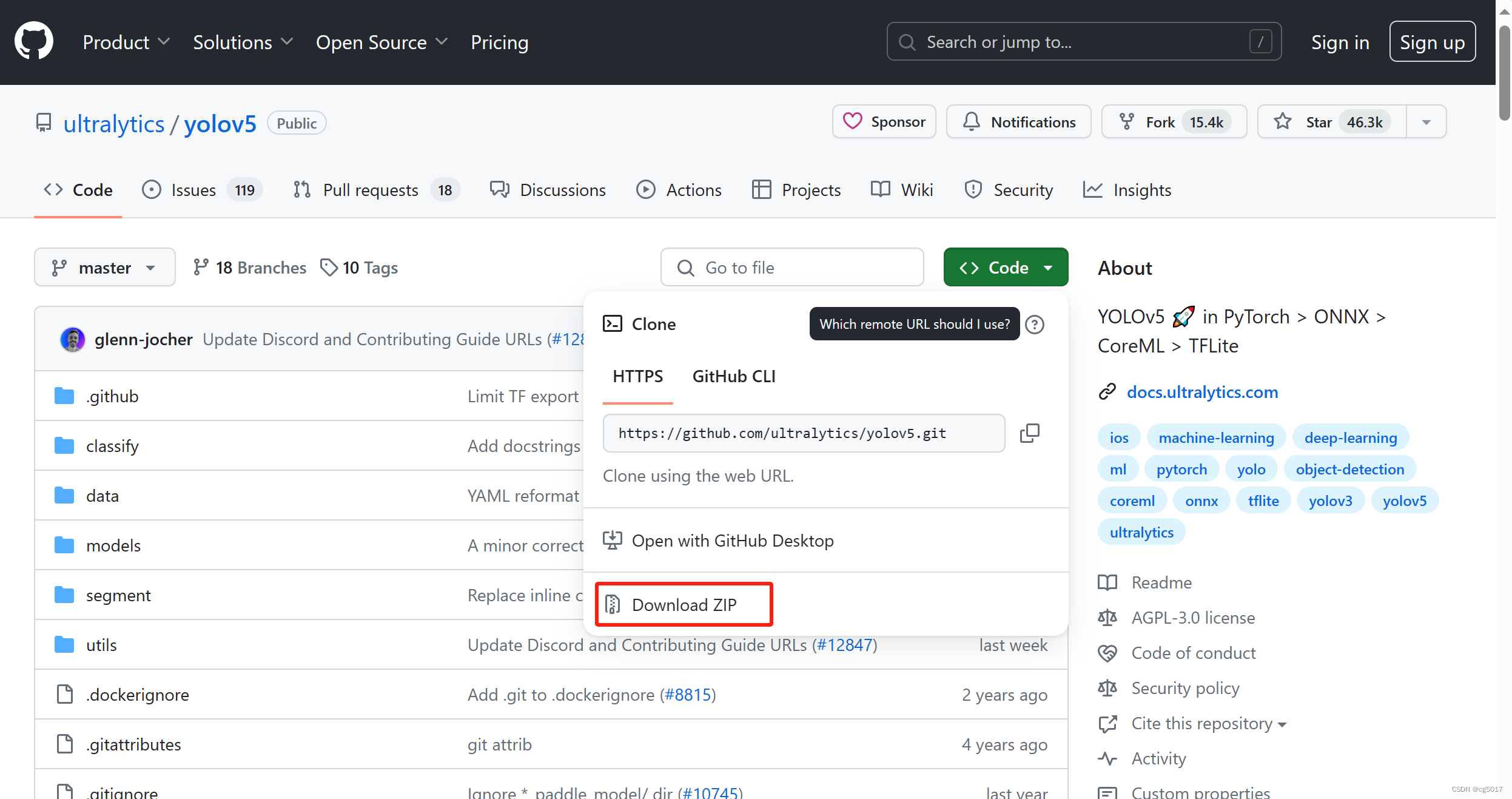Copy the HTTPS clone URL to clipboard
This screenshot has height=799, width=1512.
(1029, 433)
